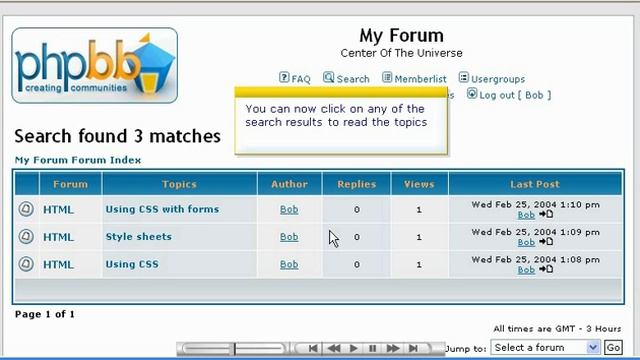Screen dimensions: 640x360
Task: Click the Memberlist icon
Action: tap(387, 77)
